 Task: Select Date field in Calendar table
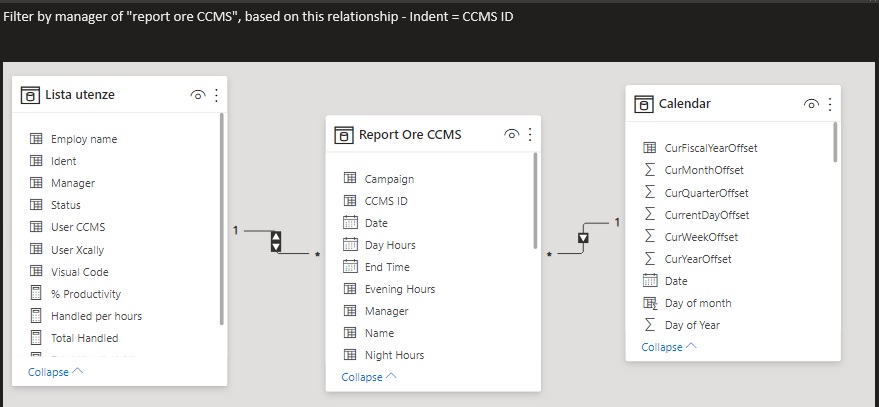(676, 281)
